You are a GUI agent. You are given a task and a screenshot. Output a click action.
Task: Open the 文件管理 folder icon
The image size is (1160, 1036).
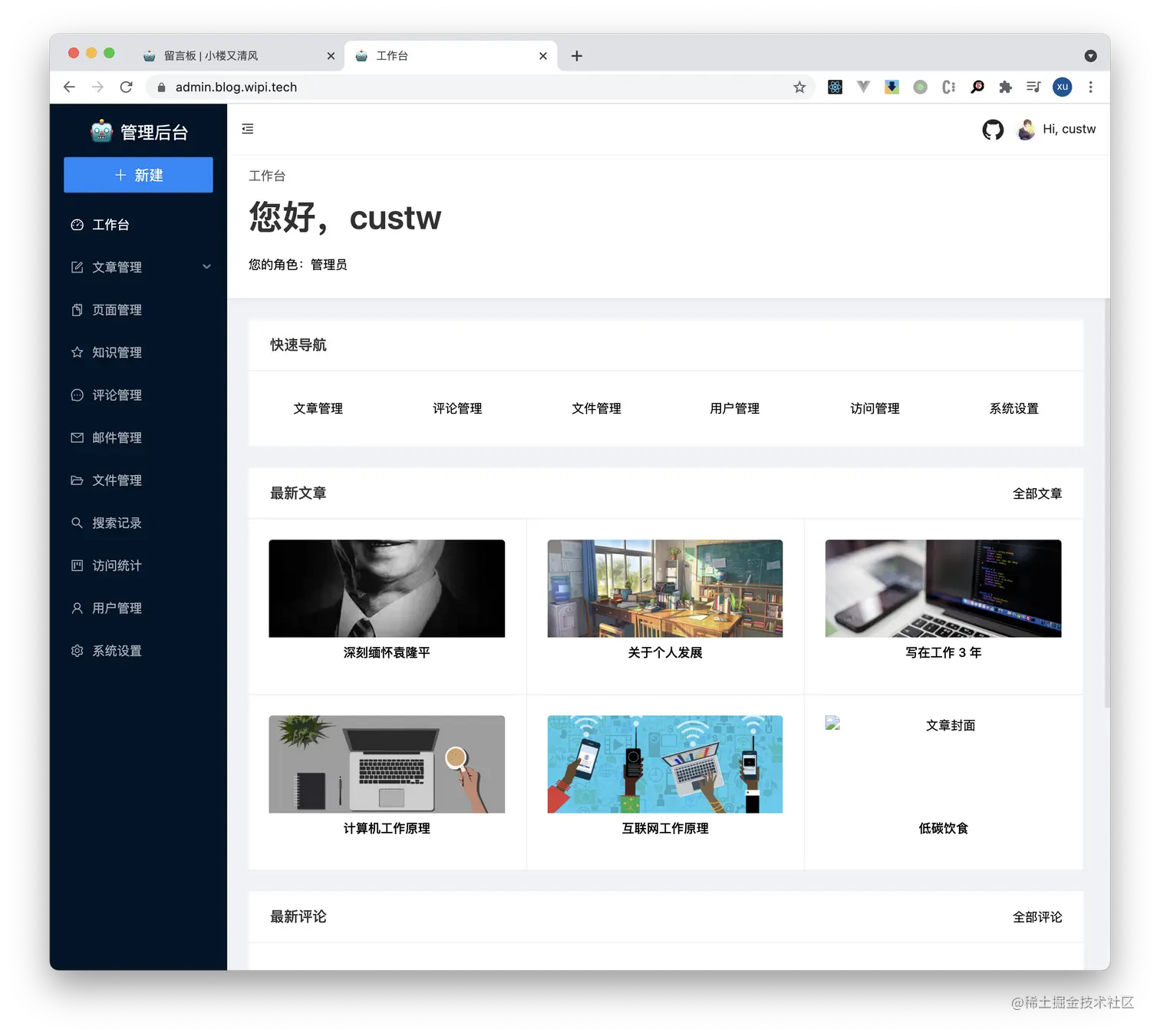pos(77,480)
